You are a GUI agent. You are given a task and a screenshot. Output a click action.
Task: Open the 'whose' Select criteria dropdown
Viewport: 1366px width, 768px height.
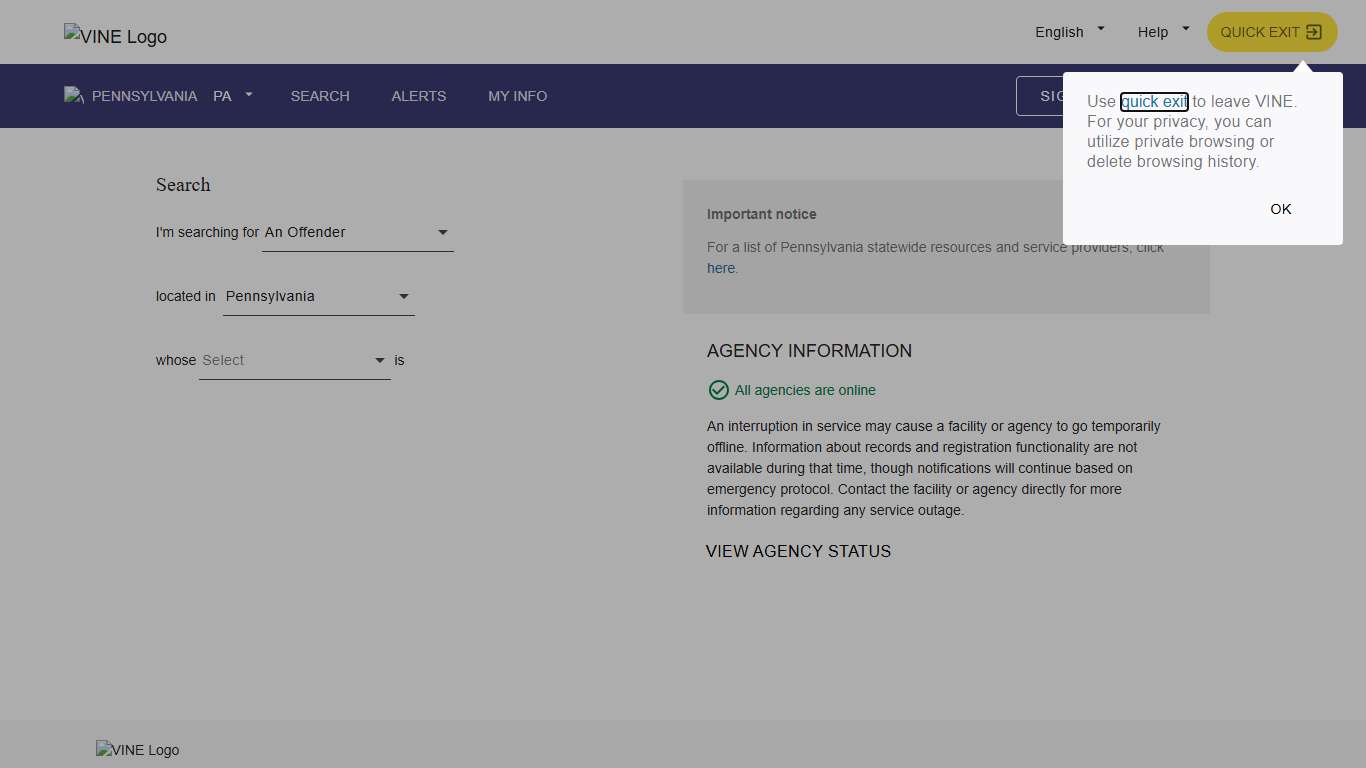294,360
